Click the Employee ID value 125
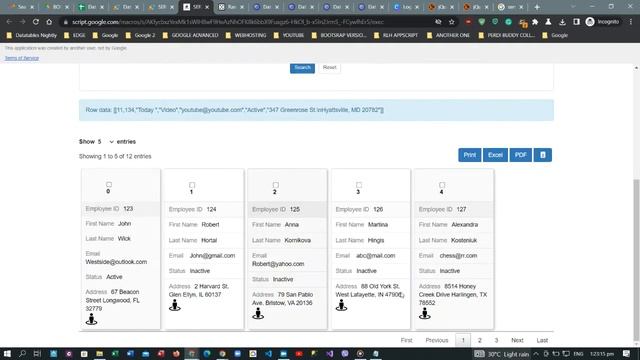 tap(295, 209)
